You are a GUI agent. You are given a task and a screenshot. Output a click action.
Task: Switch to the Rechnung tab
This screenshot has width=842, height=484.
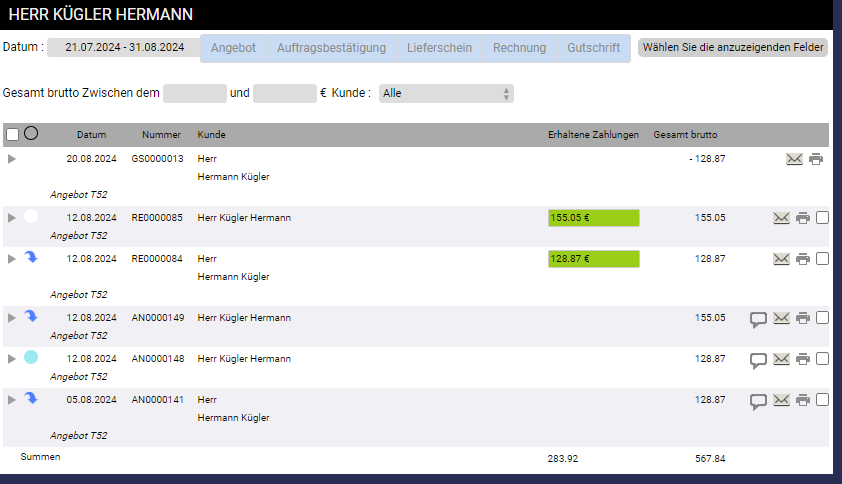[520, 48]
